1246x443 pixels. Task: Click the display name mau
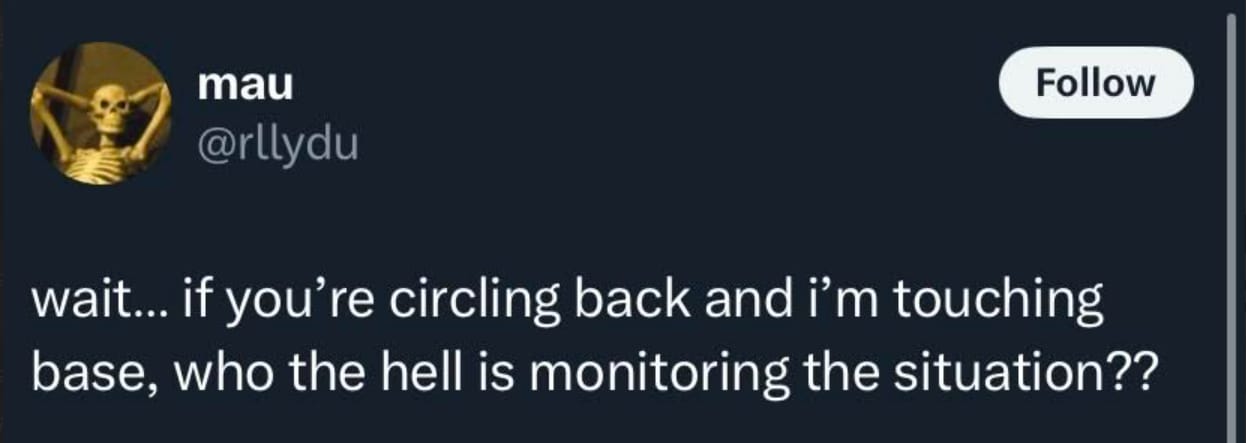tap(246, 86)
